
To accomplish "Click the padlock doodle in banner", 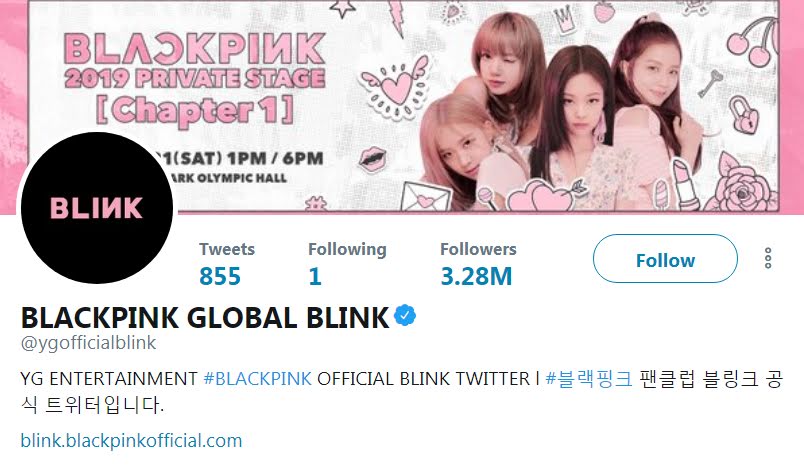I will point(743,116).
